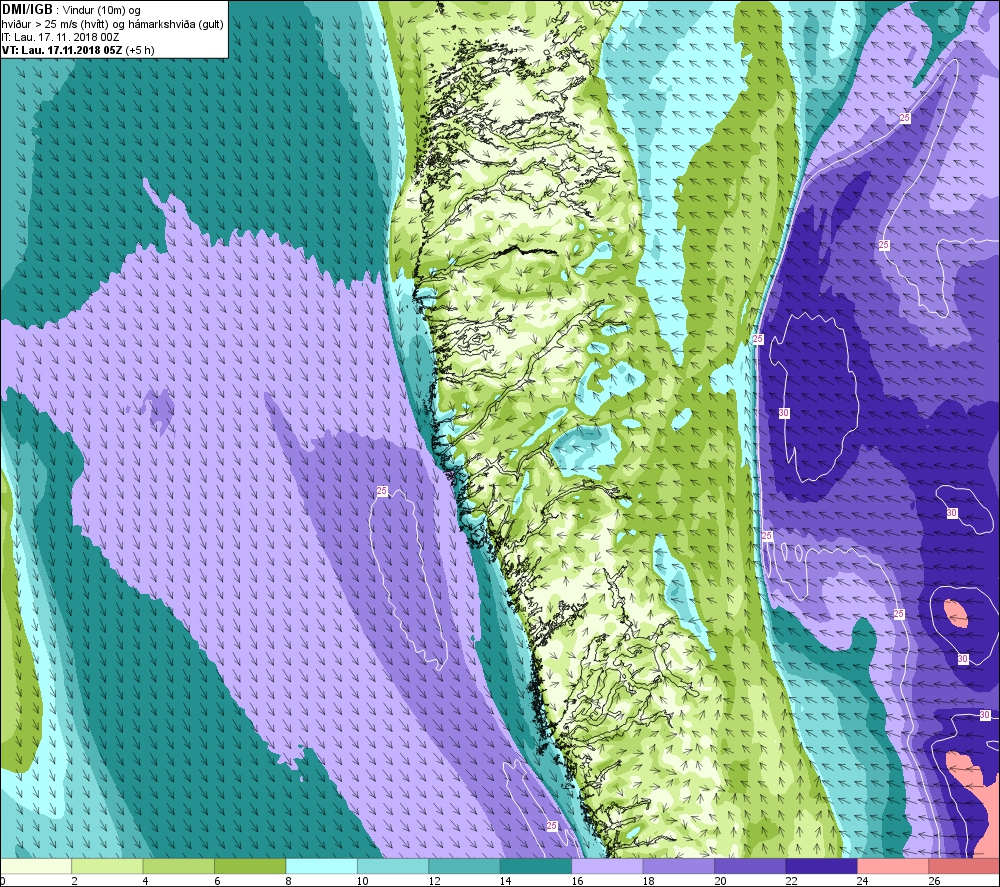Click the salmon 24–26 m/s legend swatch
The image size is (1000, 887).
[x=893, y=866]
